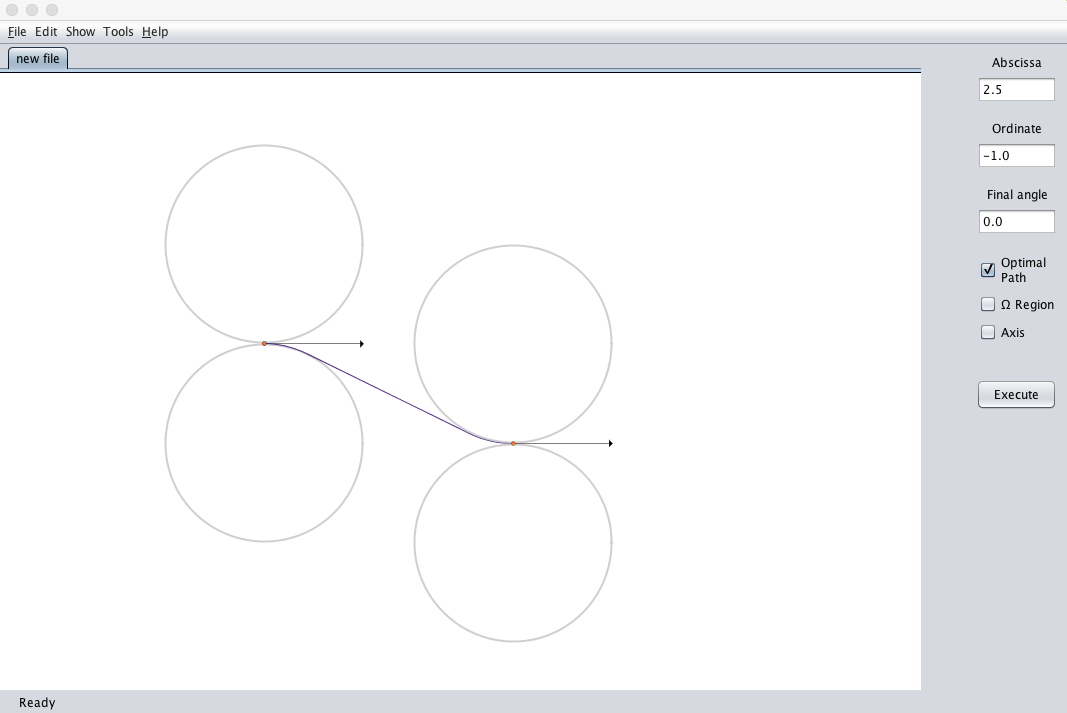Viewport: 1067px width, 713px height.
Task: Open the File menu
Action: click(17, 32)
